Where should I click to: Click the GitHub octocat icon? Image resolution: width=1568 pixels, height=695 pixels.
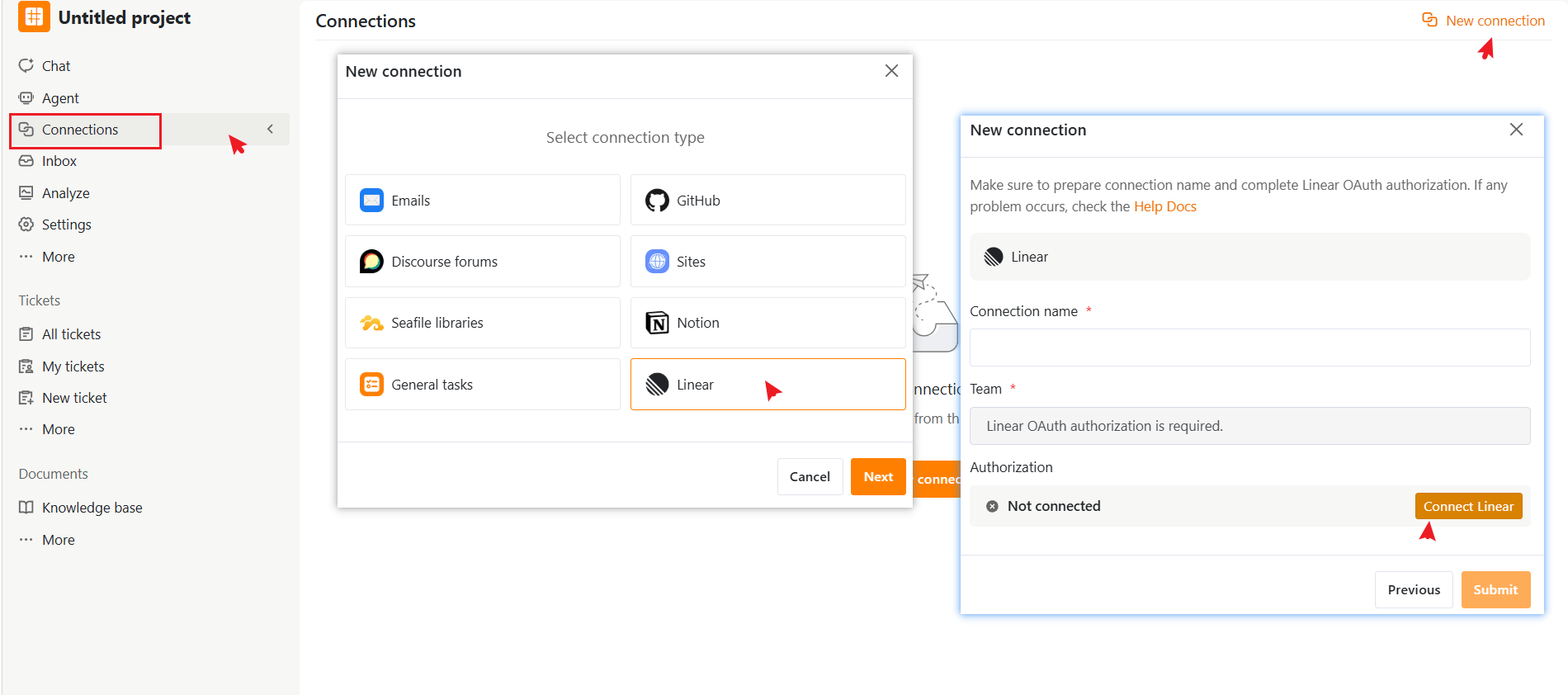coord(657,200)
